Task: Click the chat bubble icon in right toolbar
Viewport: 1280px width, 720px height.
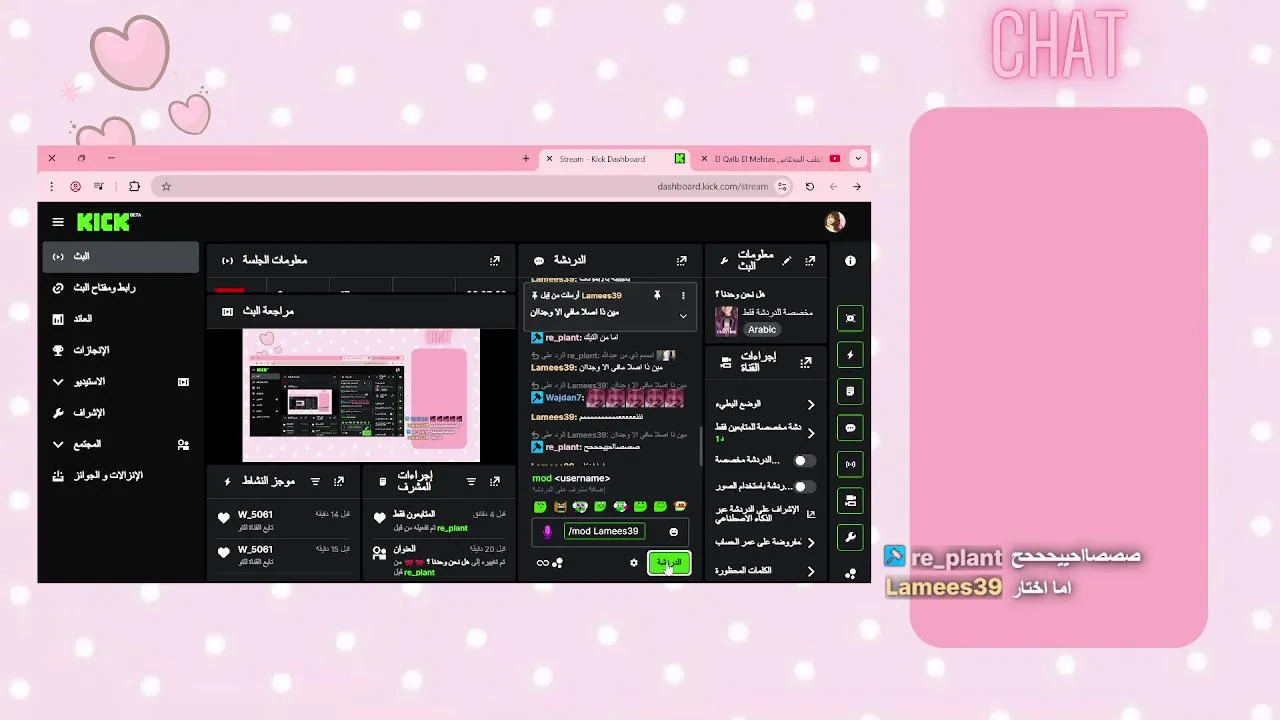Action: 850,428
